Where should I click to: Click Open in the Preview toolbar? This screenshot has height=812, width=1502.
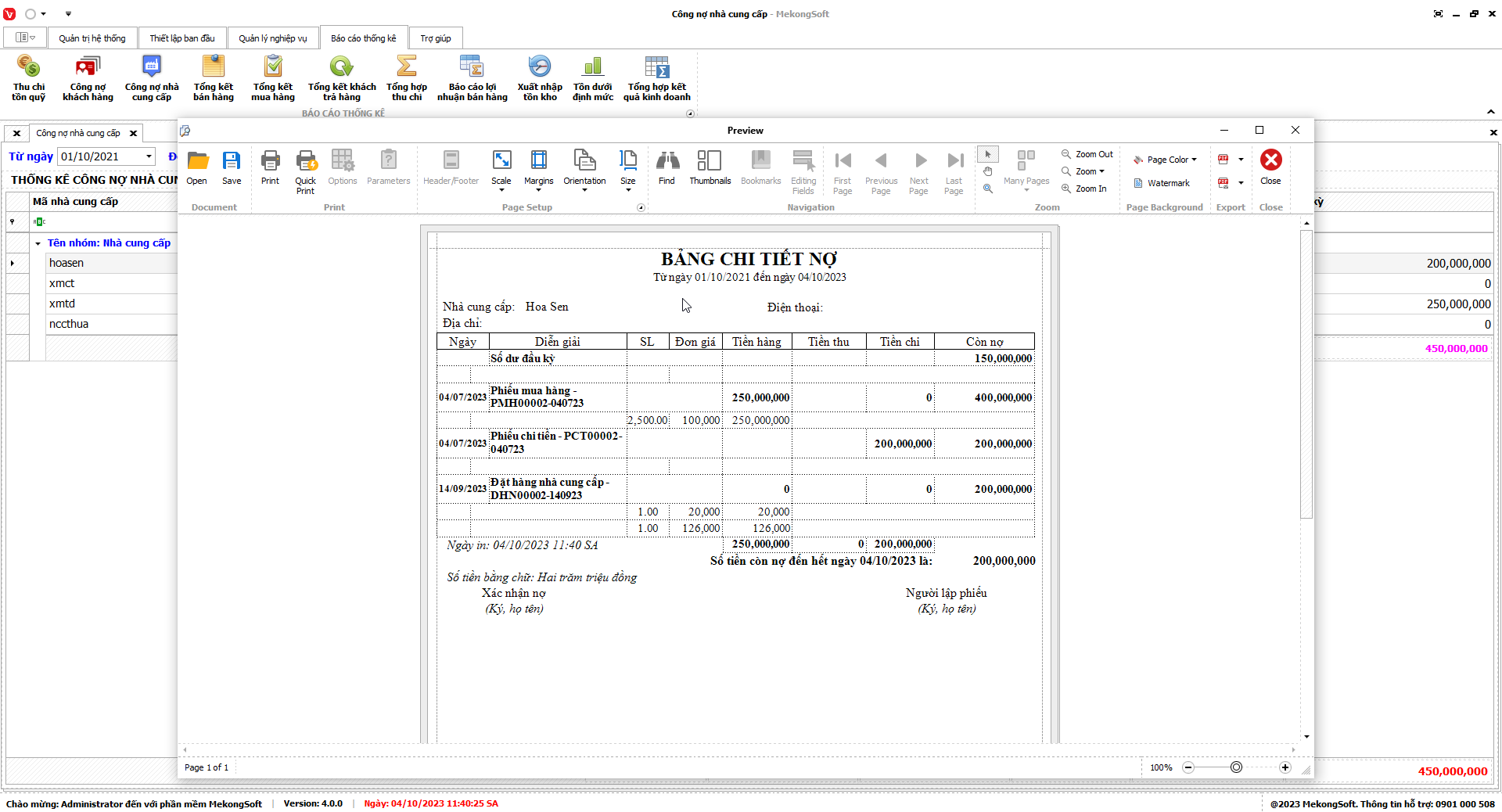tap(197, 168)
